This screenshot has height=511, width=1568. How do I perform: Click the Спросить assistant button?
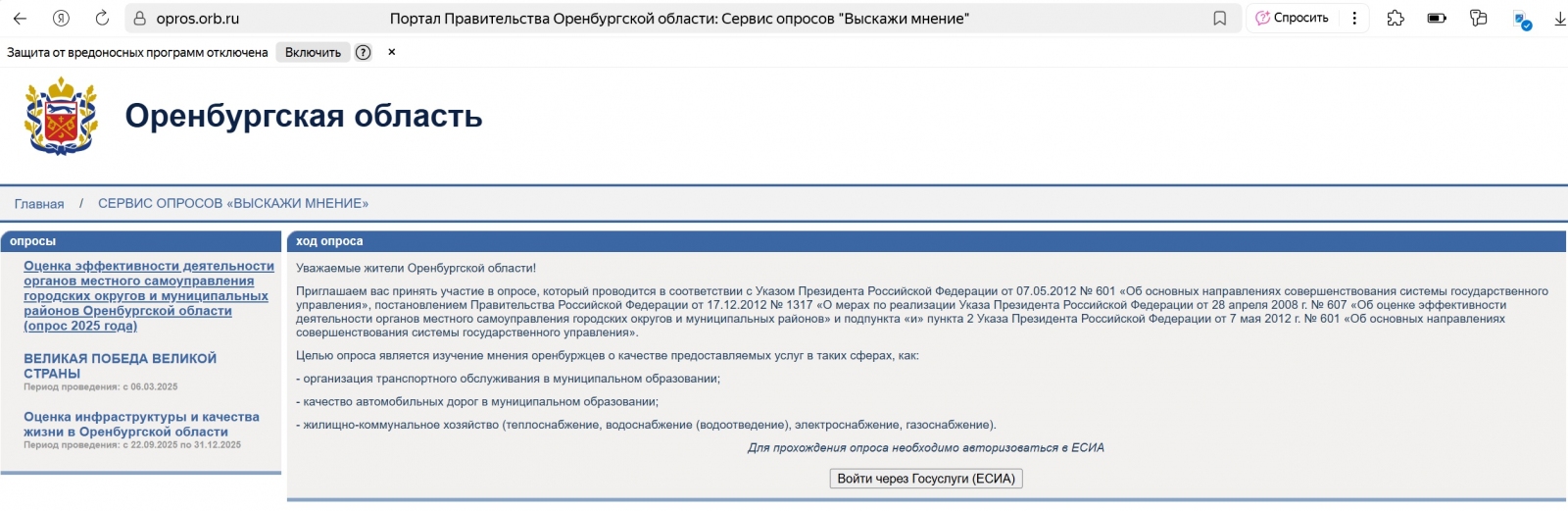1292,19
